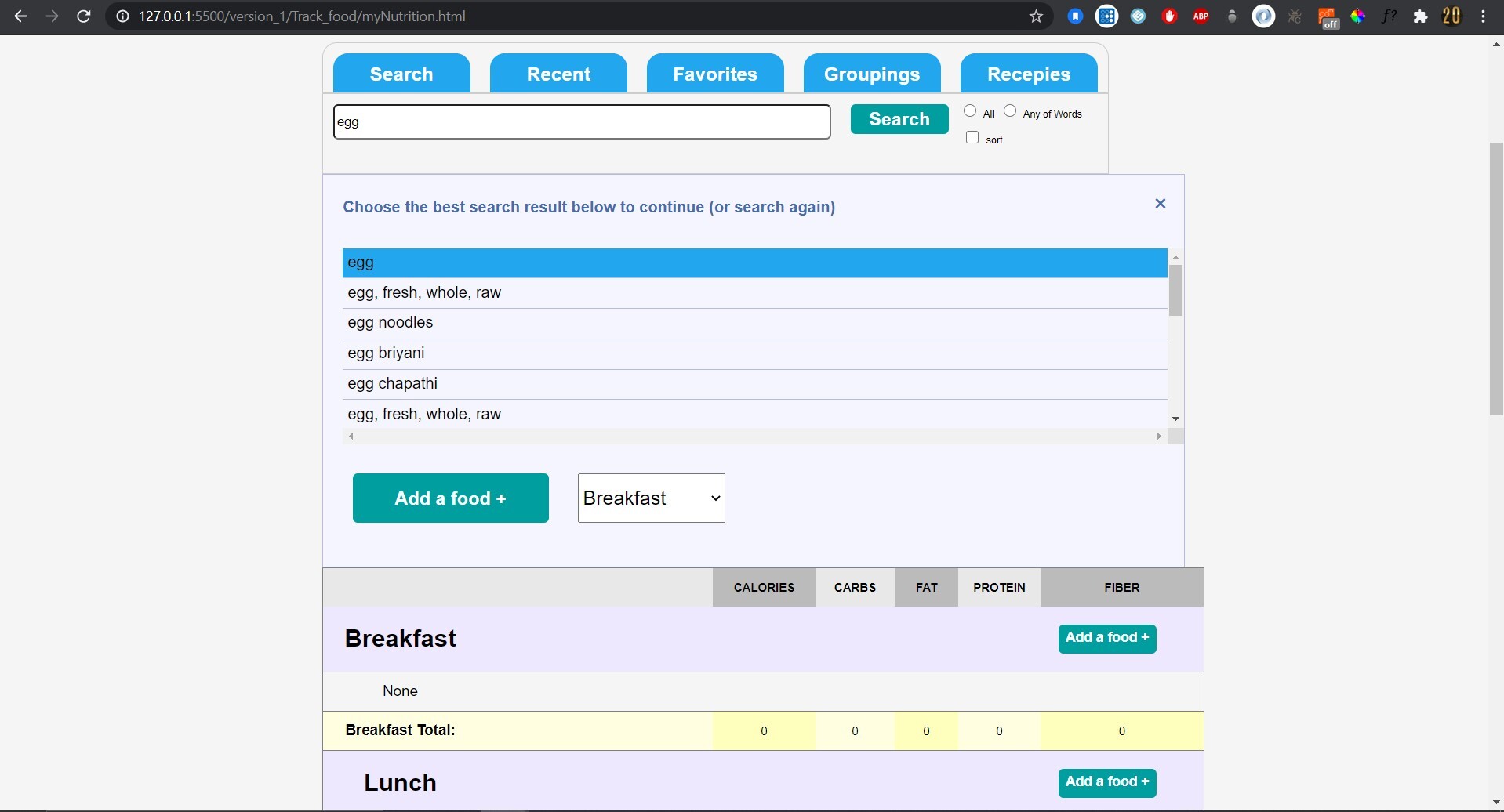The image size is (1504, 812).
Task: Go back with the browser back arrow
Action: (x=21, y=16)
